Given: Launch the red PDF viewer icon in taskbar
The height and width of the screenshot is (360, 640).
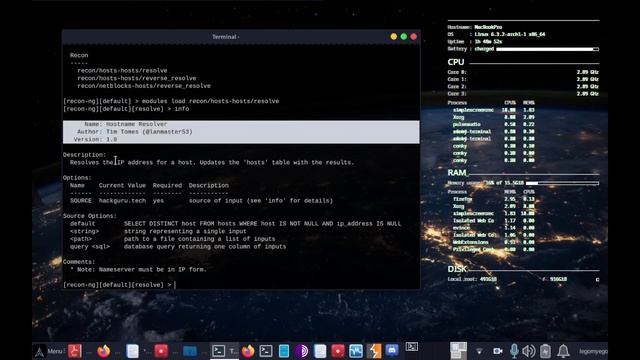Looking at the screenshot, I should pos(75,351).
